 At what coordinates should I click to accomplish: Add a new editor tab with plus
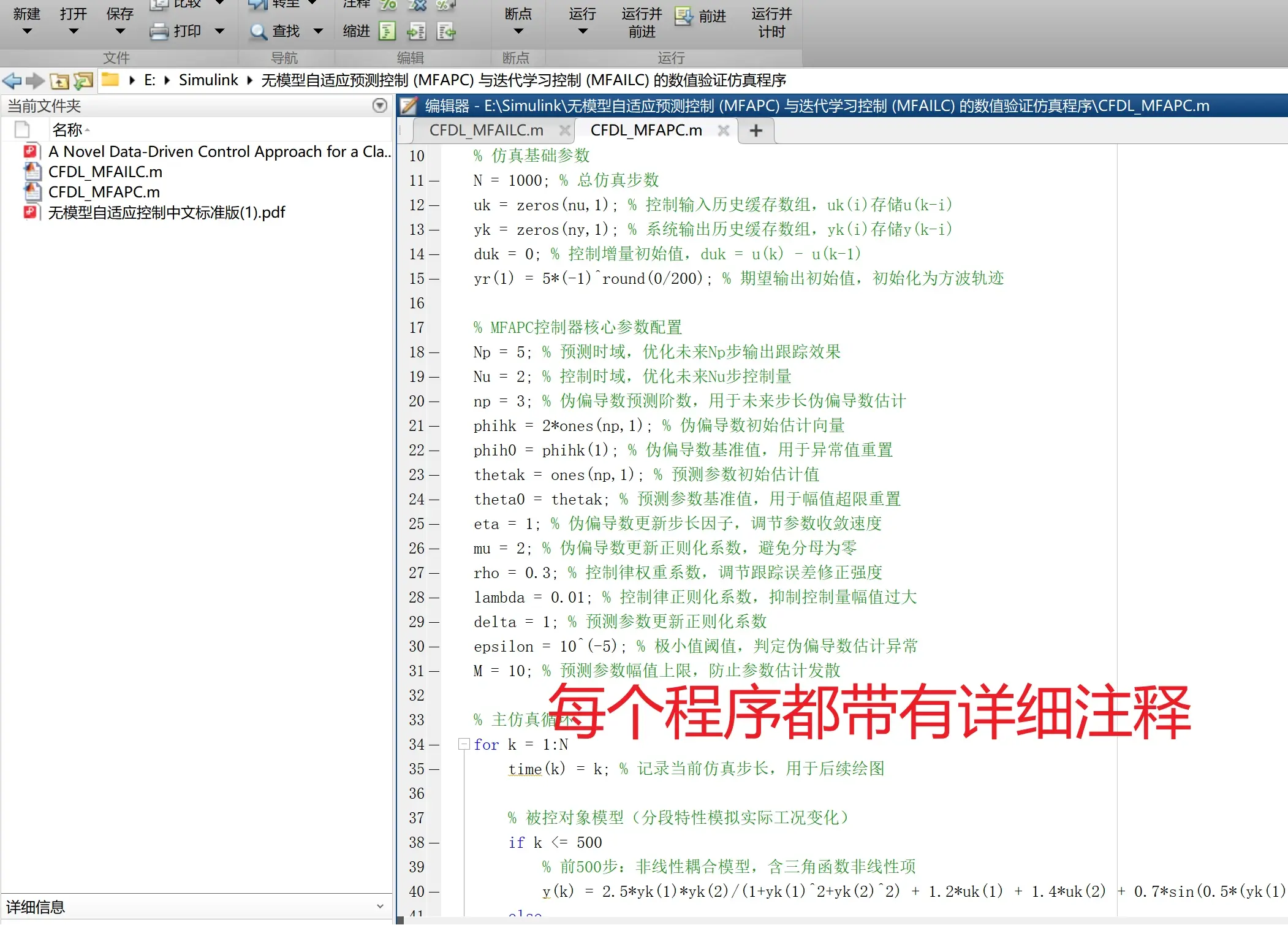pos(756,131)
